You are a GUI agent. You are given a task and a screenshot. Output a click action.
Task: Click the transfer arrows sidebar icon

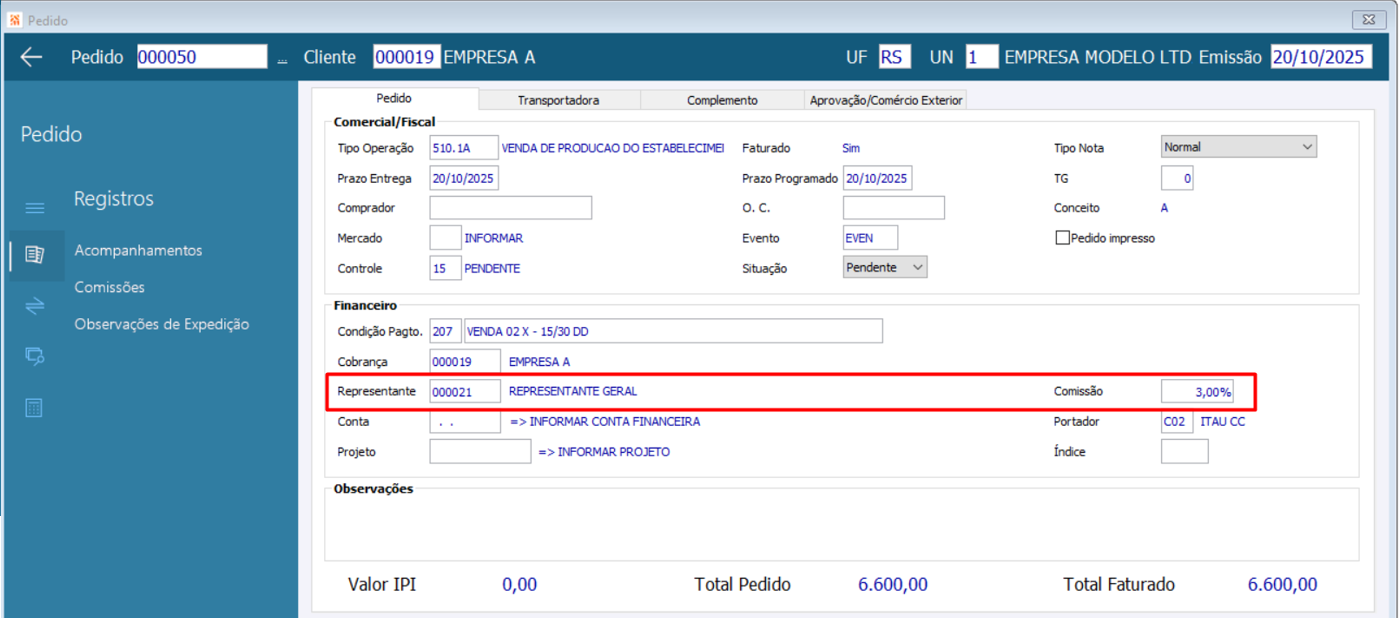35,305
